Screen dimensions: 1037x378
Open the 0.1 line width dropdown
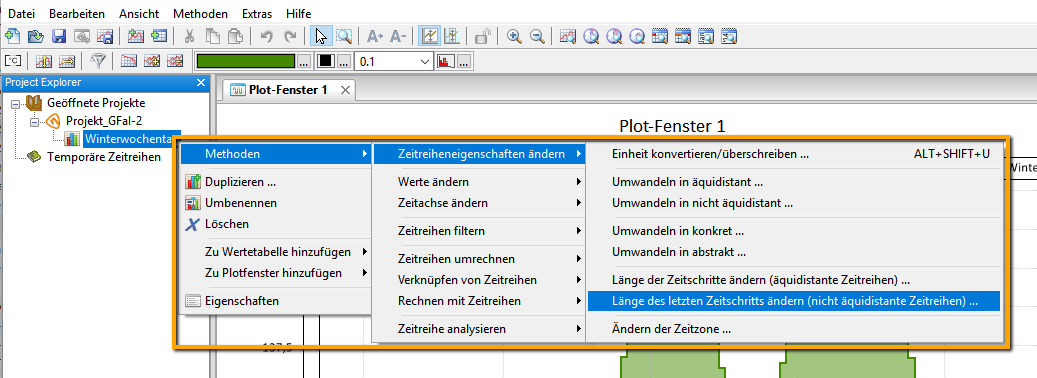[x=425, y=61]
